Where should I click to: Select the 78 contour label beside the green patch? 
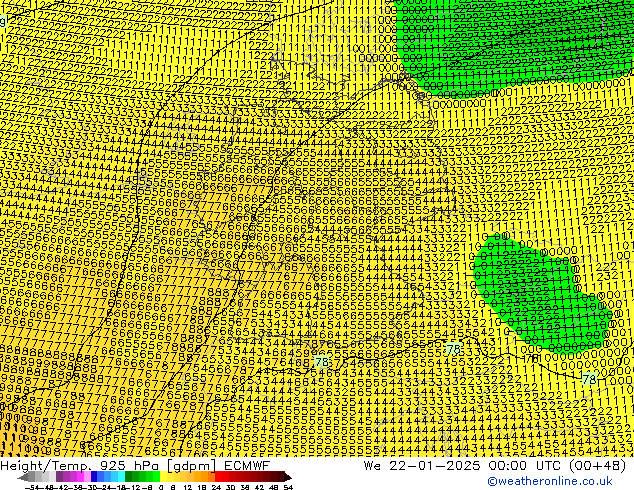click(454, 348)
